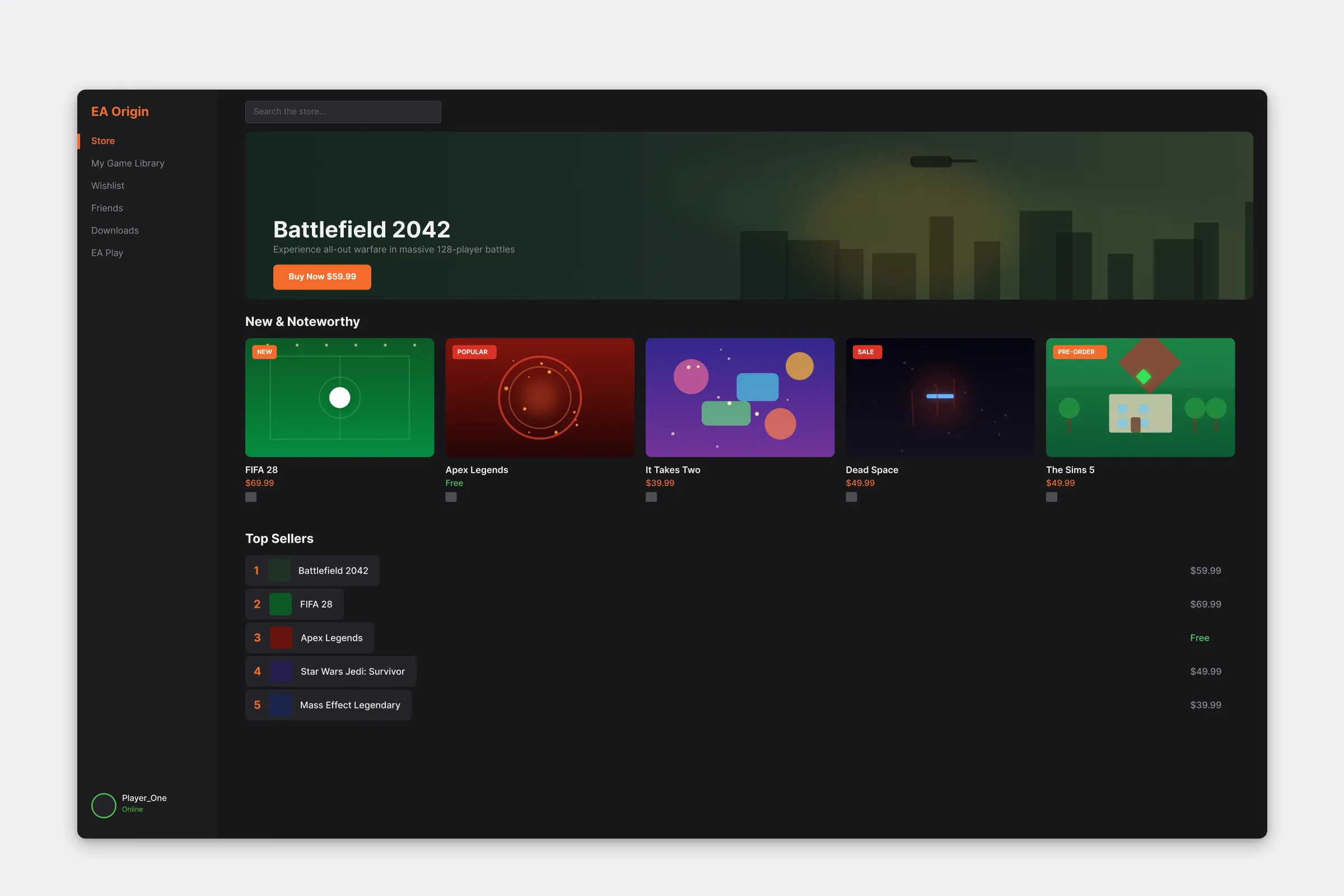Open the Apex Legends red ring thumbnail
1344x896 pixels.
pyautogui.click(x=539, y=398)
